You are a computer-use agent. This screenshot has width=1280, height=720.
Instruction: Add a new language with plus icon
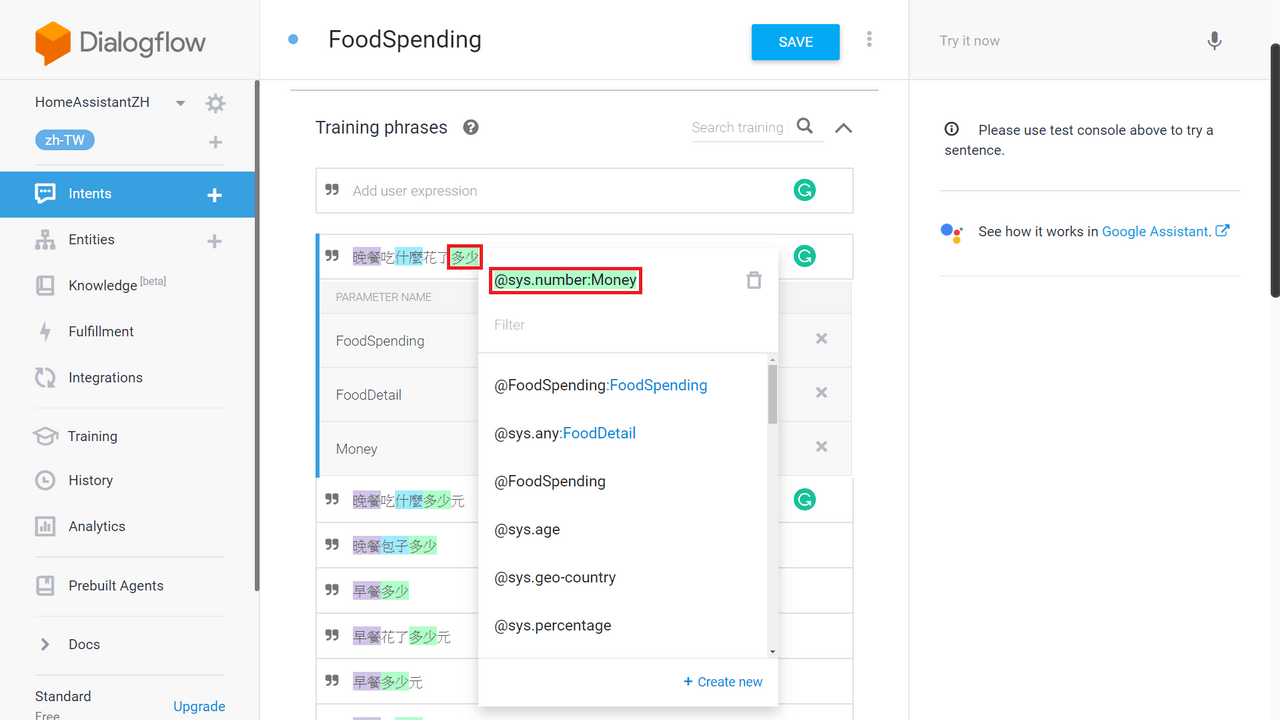[x=215, y=142]
